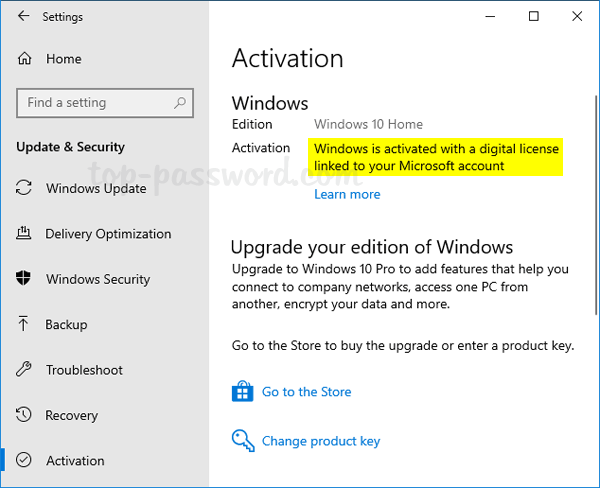The height and width of the screenshot is (488, 600).
Task: Click the Store shopping bag icon
Action: pos(243,391)
